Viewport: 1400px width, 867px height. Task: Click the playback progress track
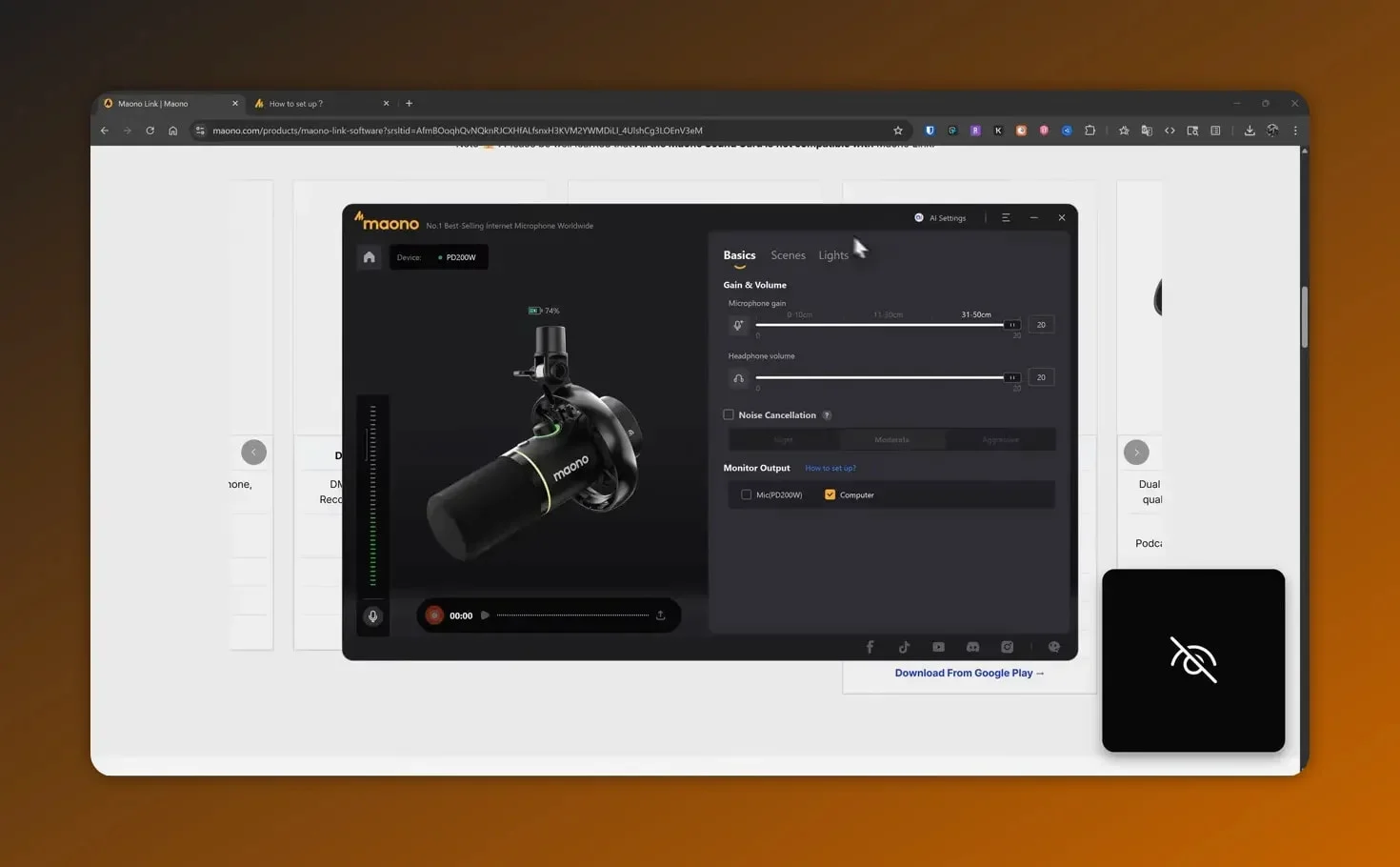pos(572,615)
